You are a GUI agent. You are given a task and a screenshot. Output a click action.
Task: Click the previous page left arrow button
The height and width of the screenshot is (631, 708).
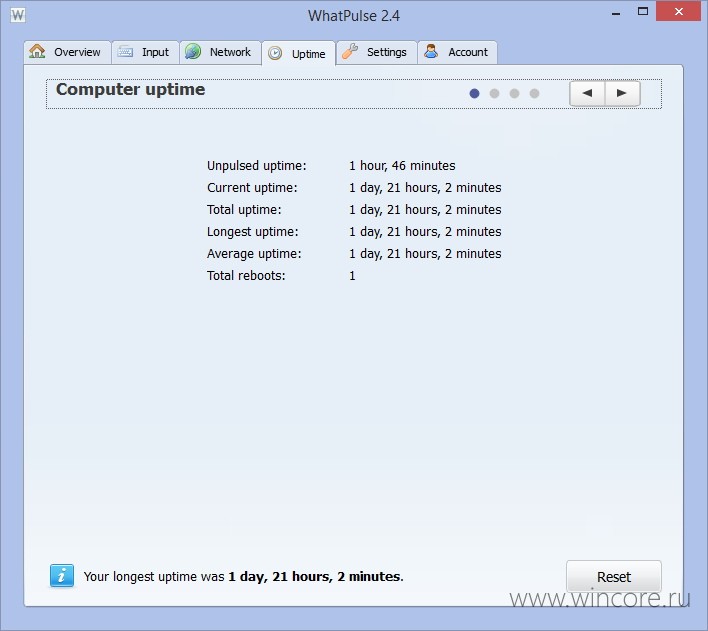tap(587, 93)
